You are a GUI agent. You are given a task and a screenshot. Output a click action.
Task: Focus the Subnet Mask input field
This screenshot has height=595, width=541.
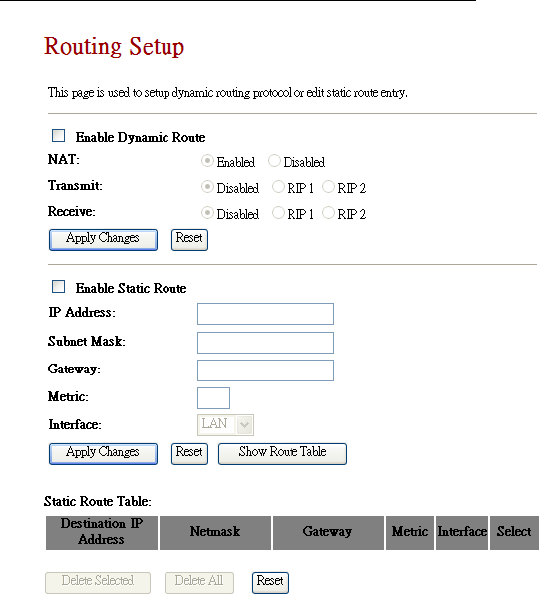266,343
